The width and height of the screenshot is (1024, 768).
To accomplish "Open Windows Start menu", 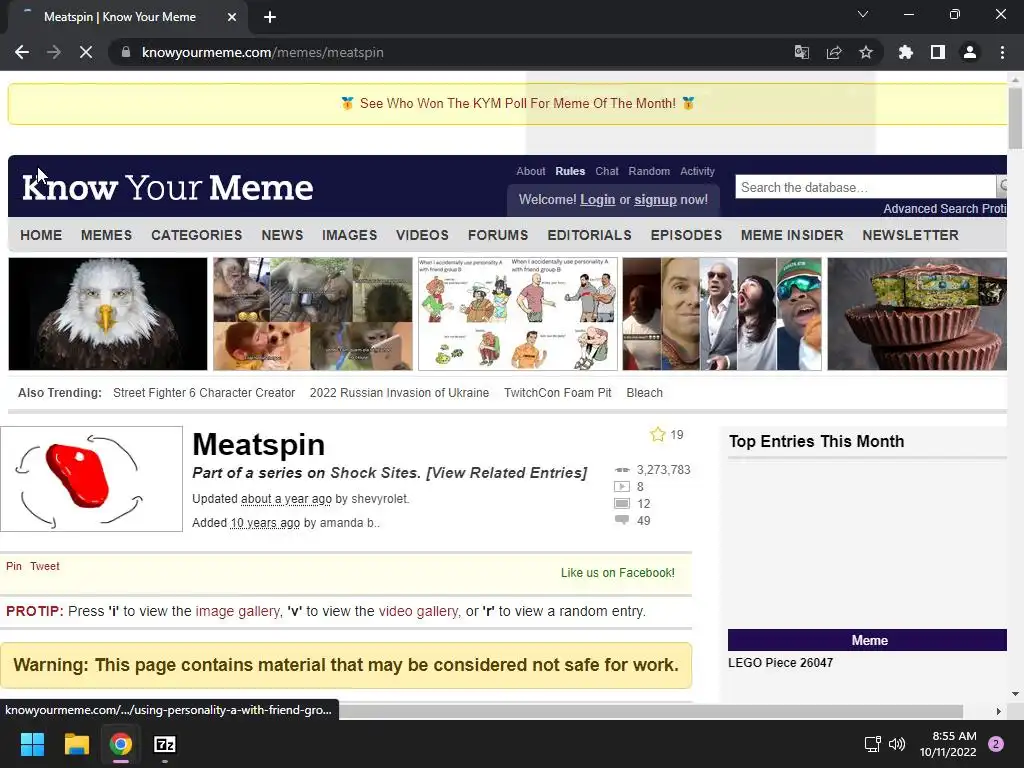I will tap(32, 744).
